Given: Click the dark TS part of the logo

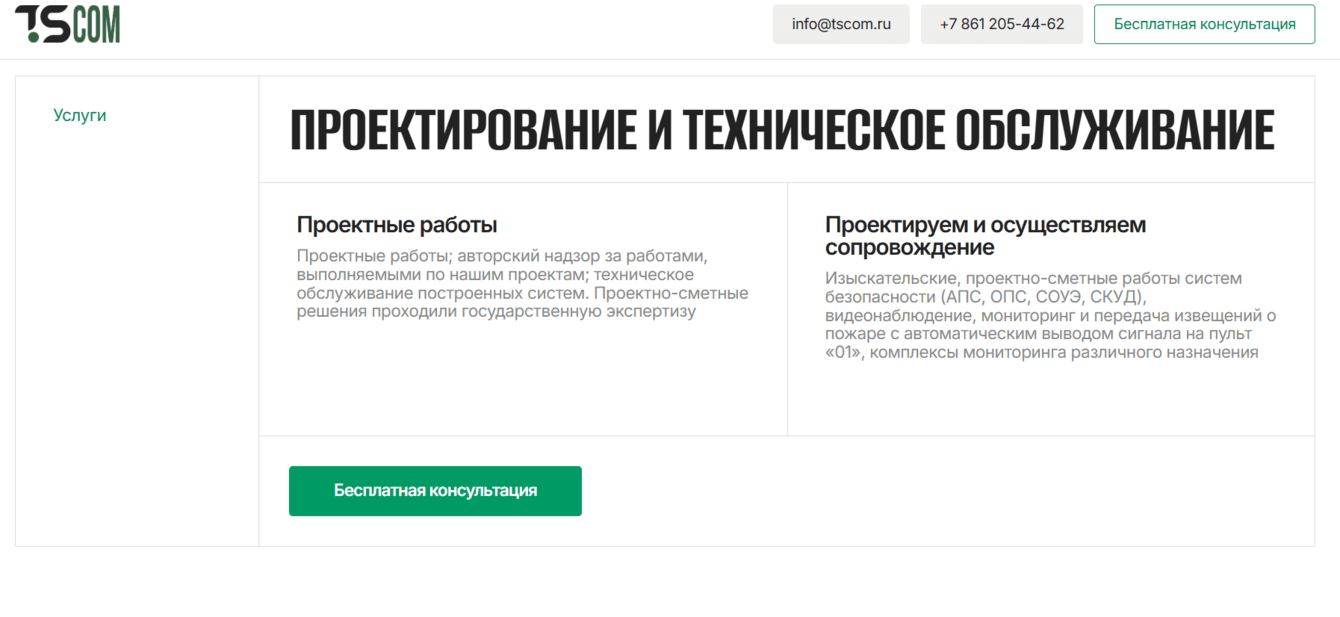Looking at the screenshot, I should (x=43, y=25).
